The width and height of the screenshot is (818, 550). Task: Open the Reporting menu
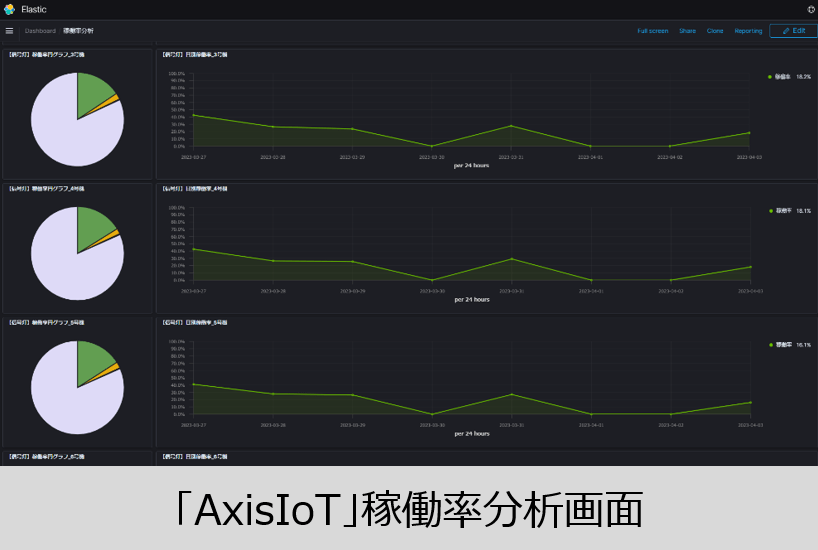click(x=748, y=31)
